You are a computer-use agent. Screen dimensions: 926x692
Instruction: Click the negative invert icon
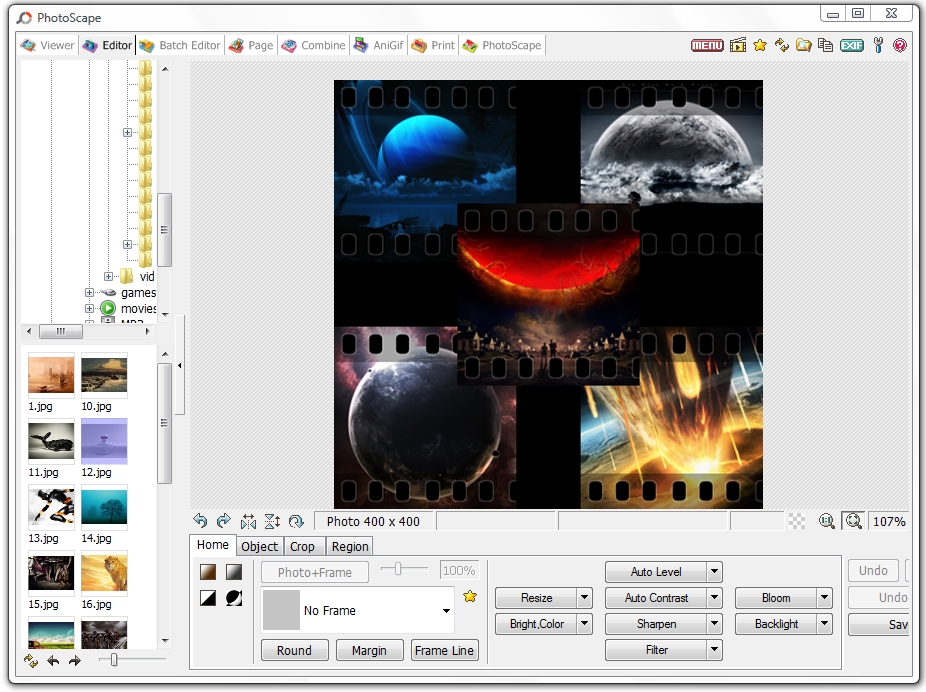(x=234, y=598)
